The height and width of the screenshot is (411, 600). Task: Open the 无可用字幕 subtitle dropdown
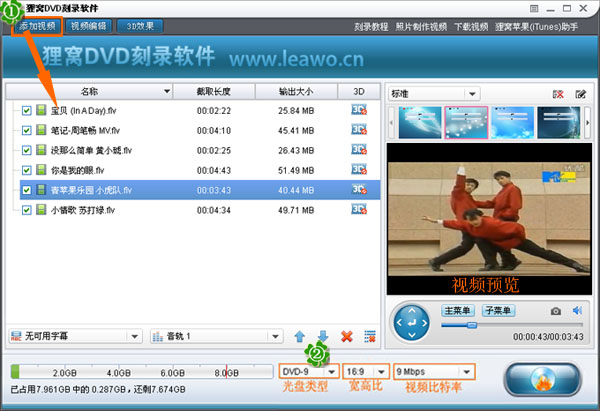(x=134, y=337)
